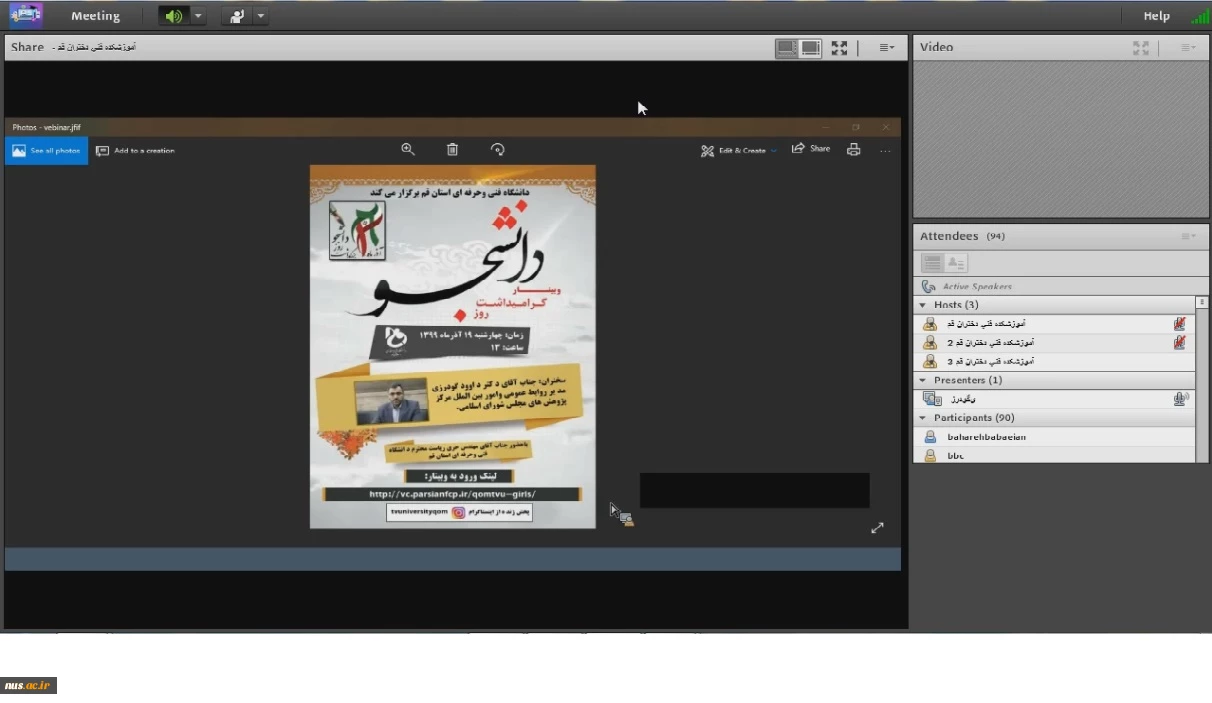Open the speaker options dropdown arrow
This screenshot has height=703, width=1212.
coord(198,16)
